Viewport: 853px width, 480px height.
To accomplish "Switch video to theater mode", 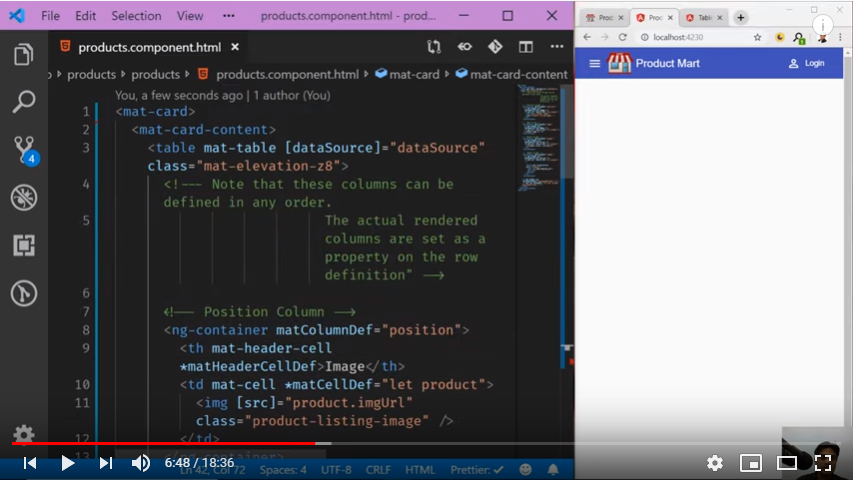I will tap(787, 462).
